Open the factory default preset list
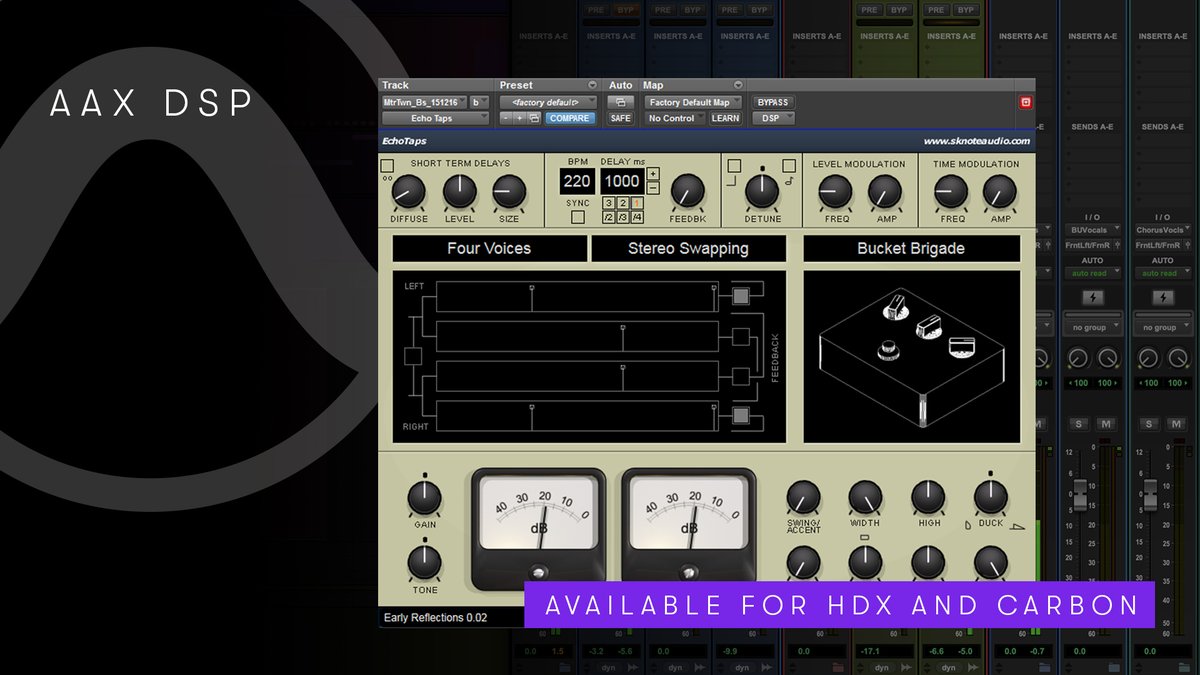 pos(548,102)
